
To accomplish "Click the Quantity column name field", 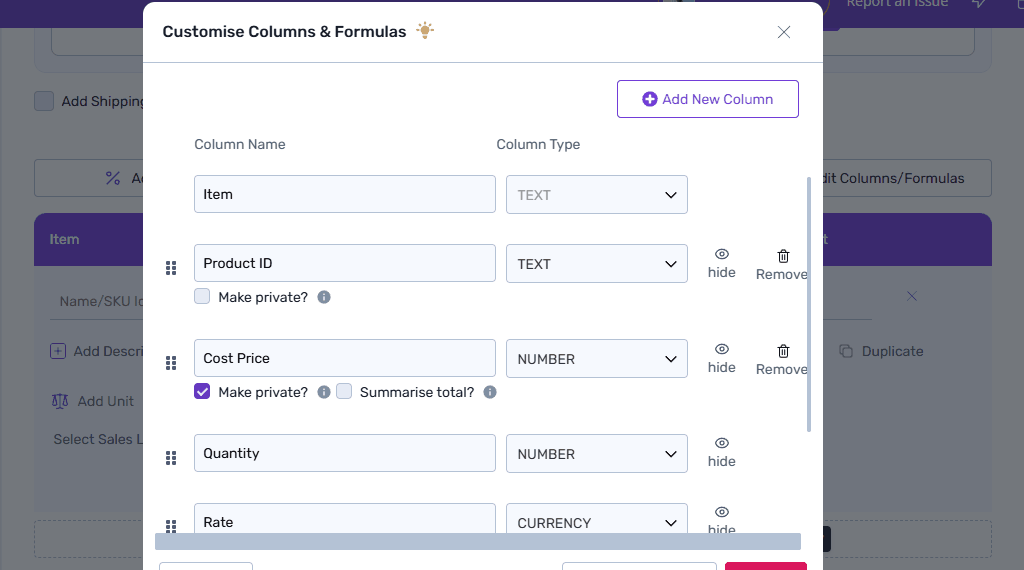I will [x=344, y=453].
